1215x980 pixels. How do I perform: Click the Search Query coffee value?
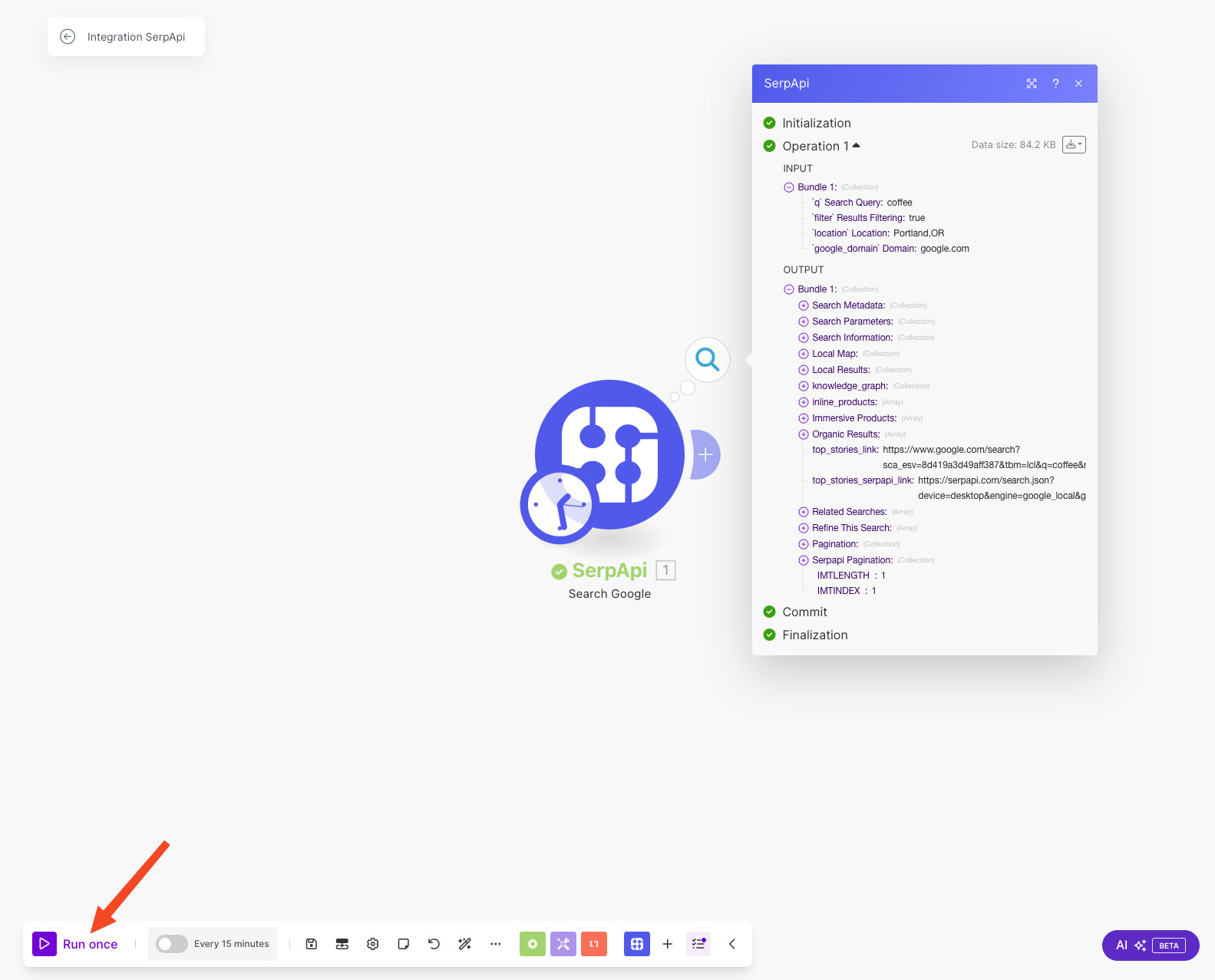click(900, 203)
